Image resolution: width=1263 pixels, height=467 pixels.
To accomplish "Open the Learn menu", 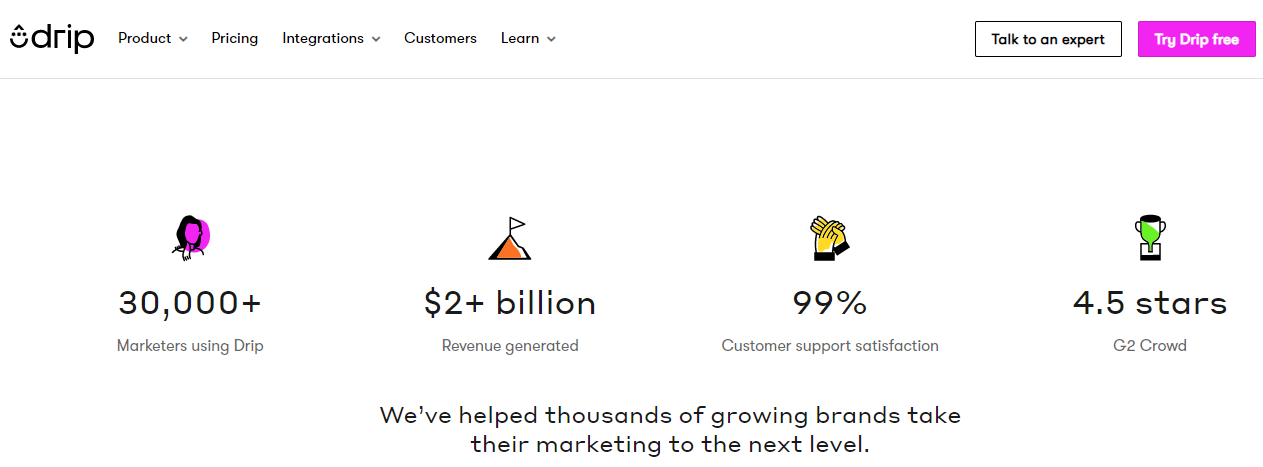I will [x=529, y=38].
